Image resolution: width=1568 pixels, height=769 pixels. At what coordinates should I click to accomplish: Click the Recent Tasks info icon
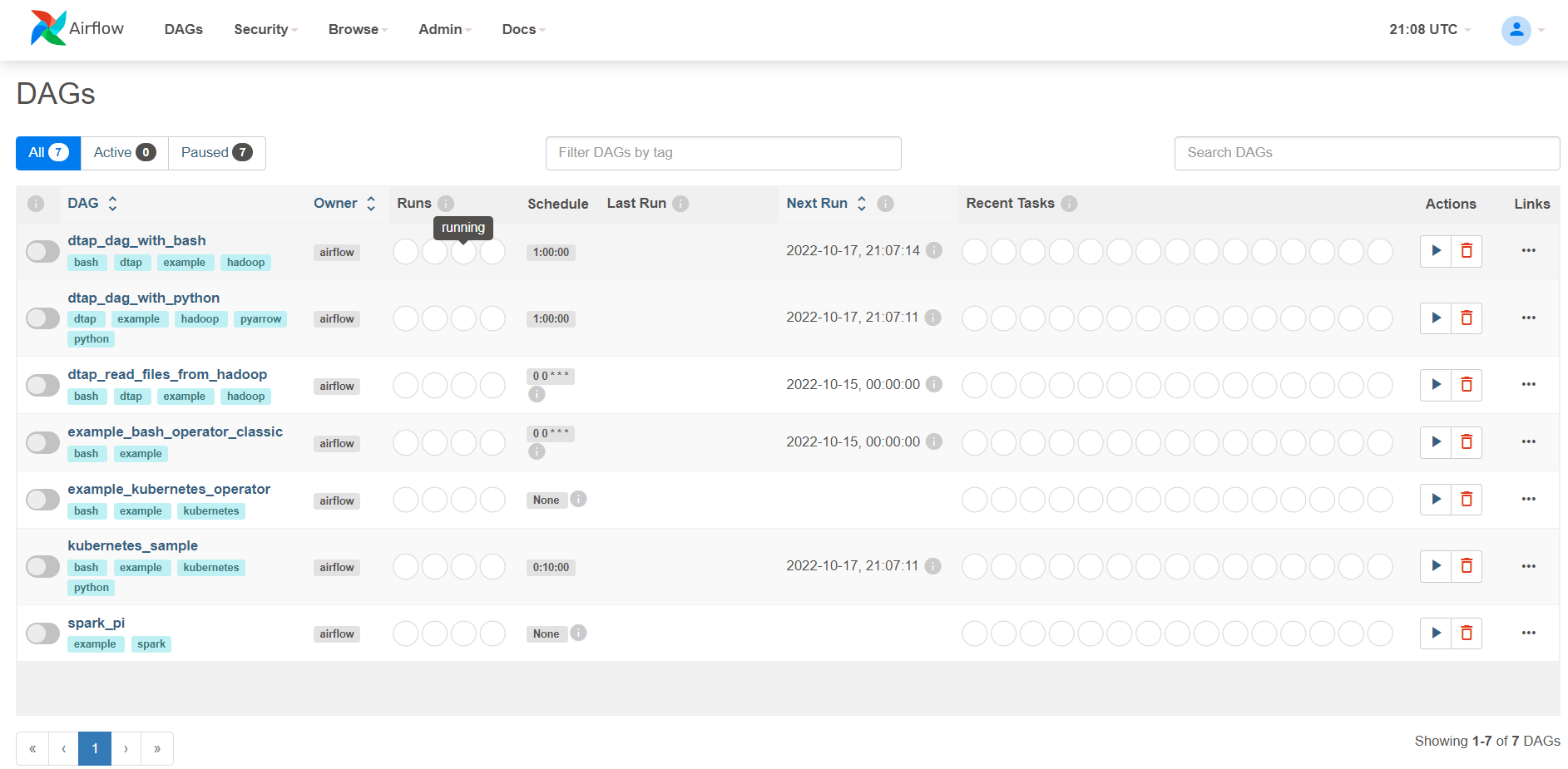pos(1070,204)
